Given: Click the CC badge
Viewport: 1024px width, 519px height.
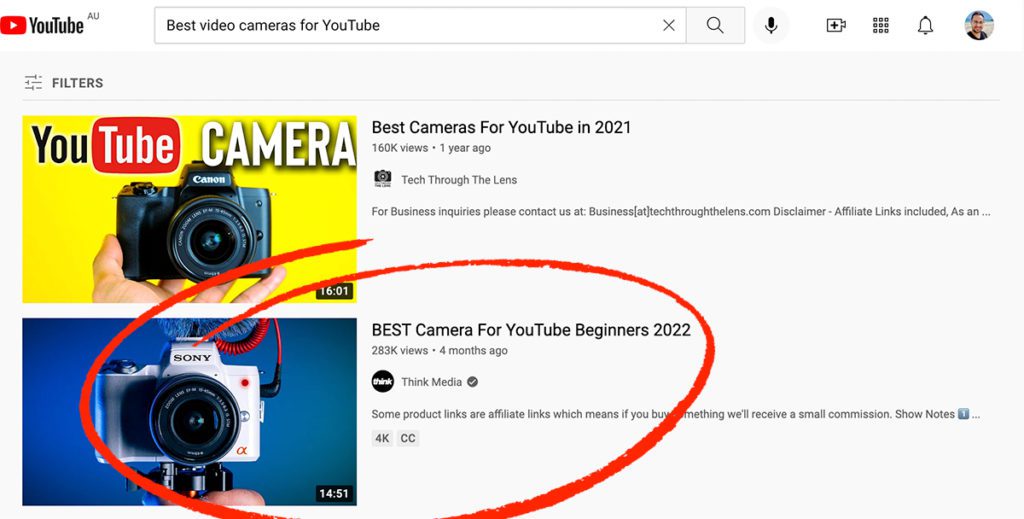Looking at the screenshot, I should [408, 438].
